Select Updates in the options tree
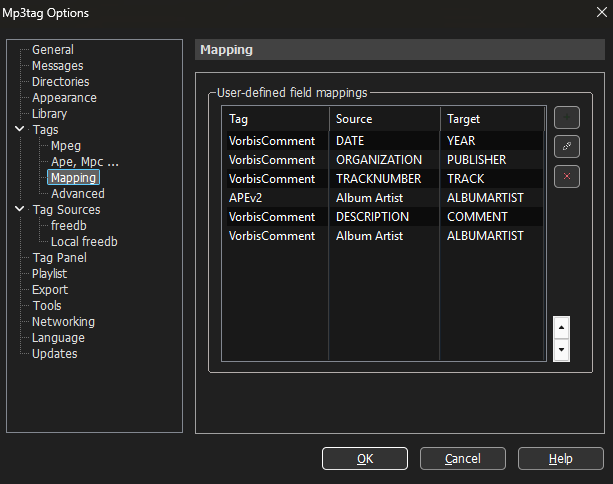 (55, 354)
